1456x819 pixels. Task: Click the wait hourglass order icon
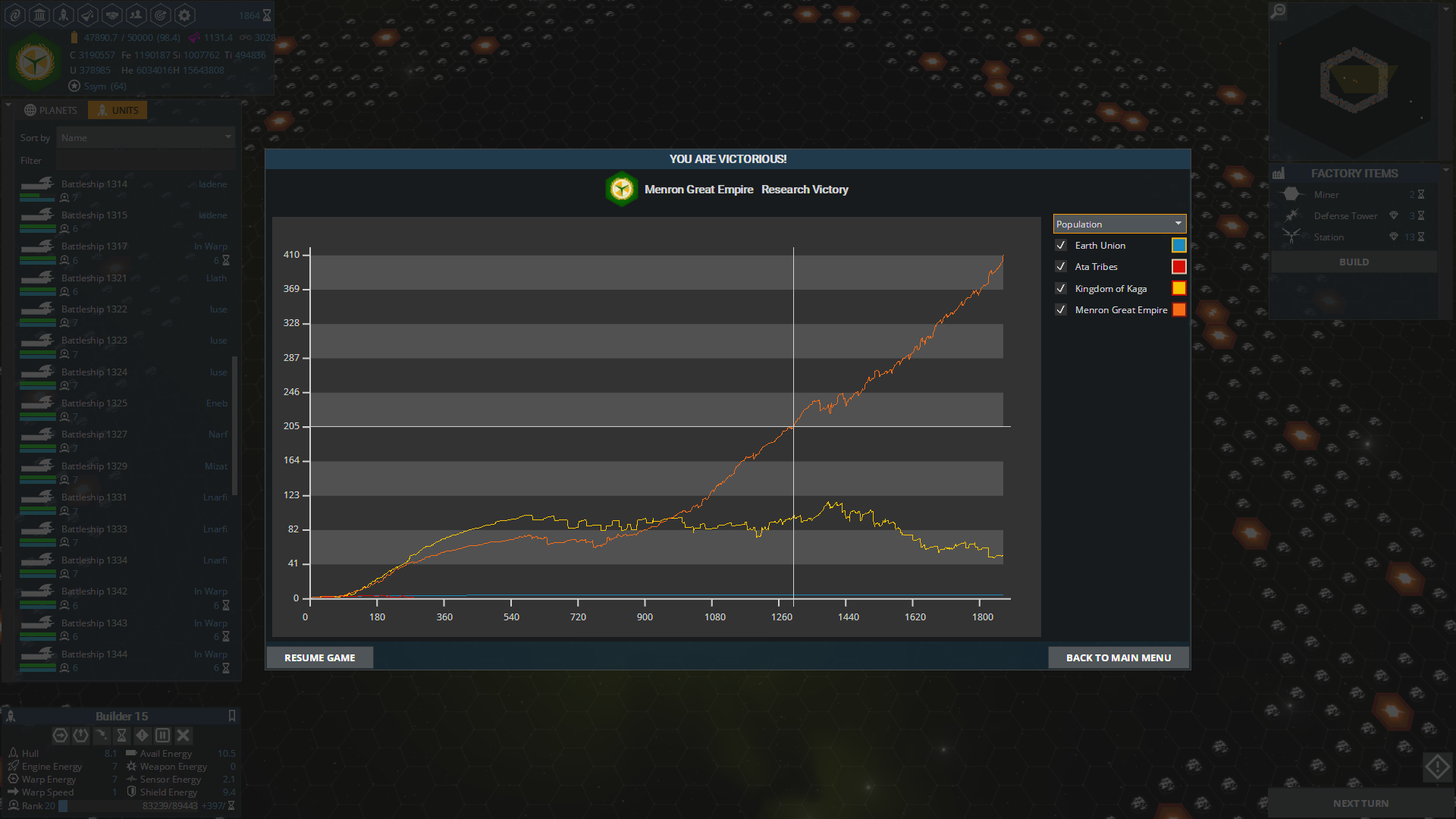122,736
